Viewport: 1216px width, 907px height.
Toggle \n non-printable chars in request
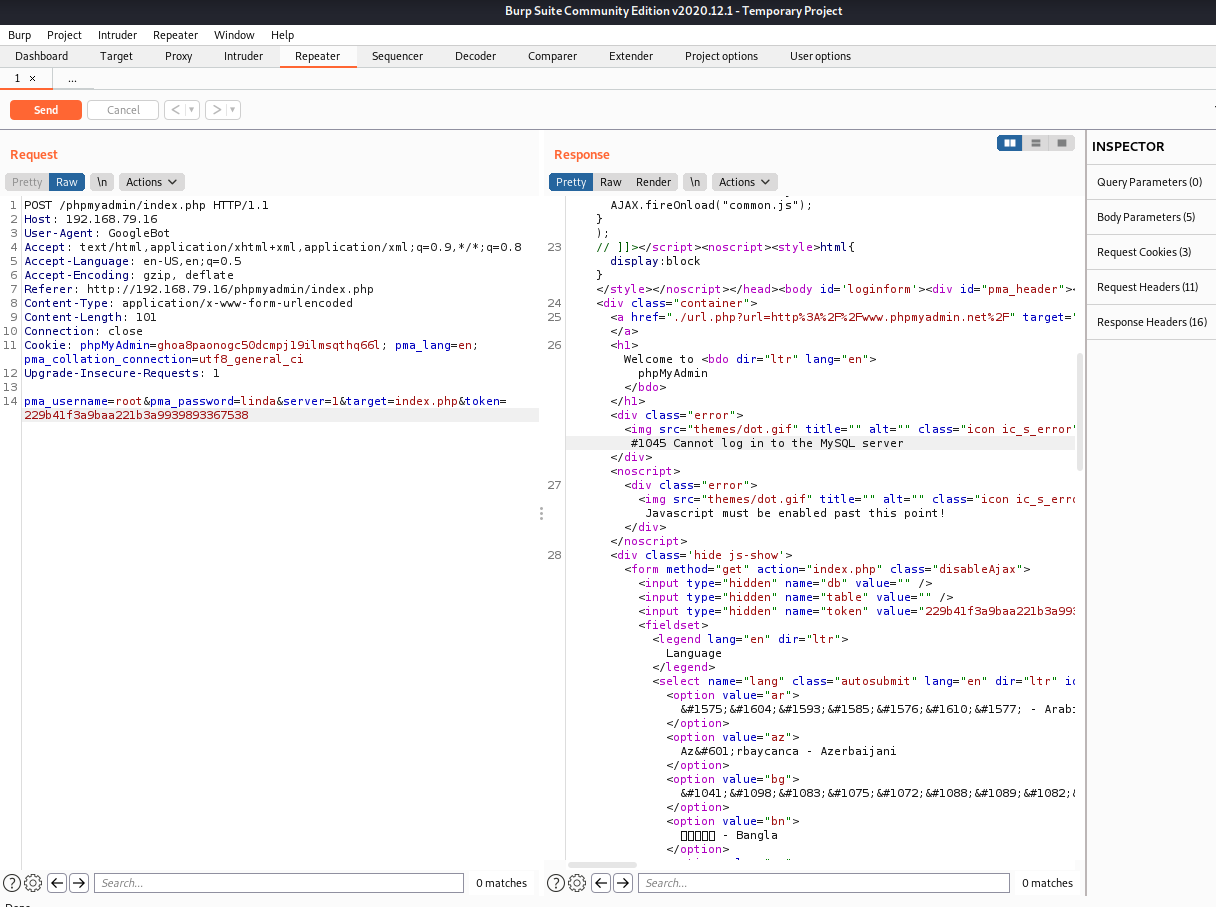[101, 182]
